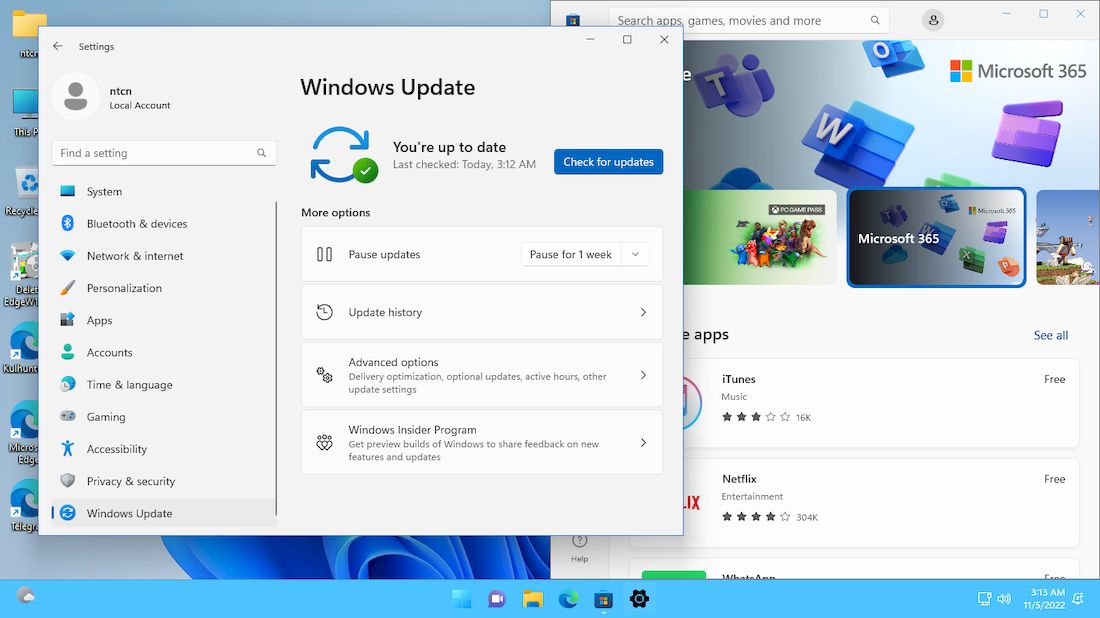The width and height of the screenshot is (1100, 618).
Task: Click the Find a setting search box
Action: coord(164,153)
